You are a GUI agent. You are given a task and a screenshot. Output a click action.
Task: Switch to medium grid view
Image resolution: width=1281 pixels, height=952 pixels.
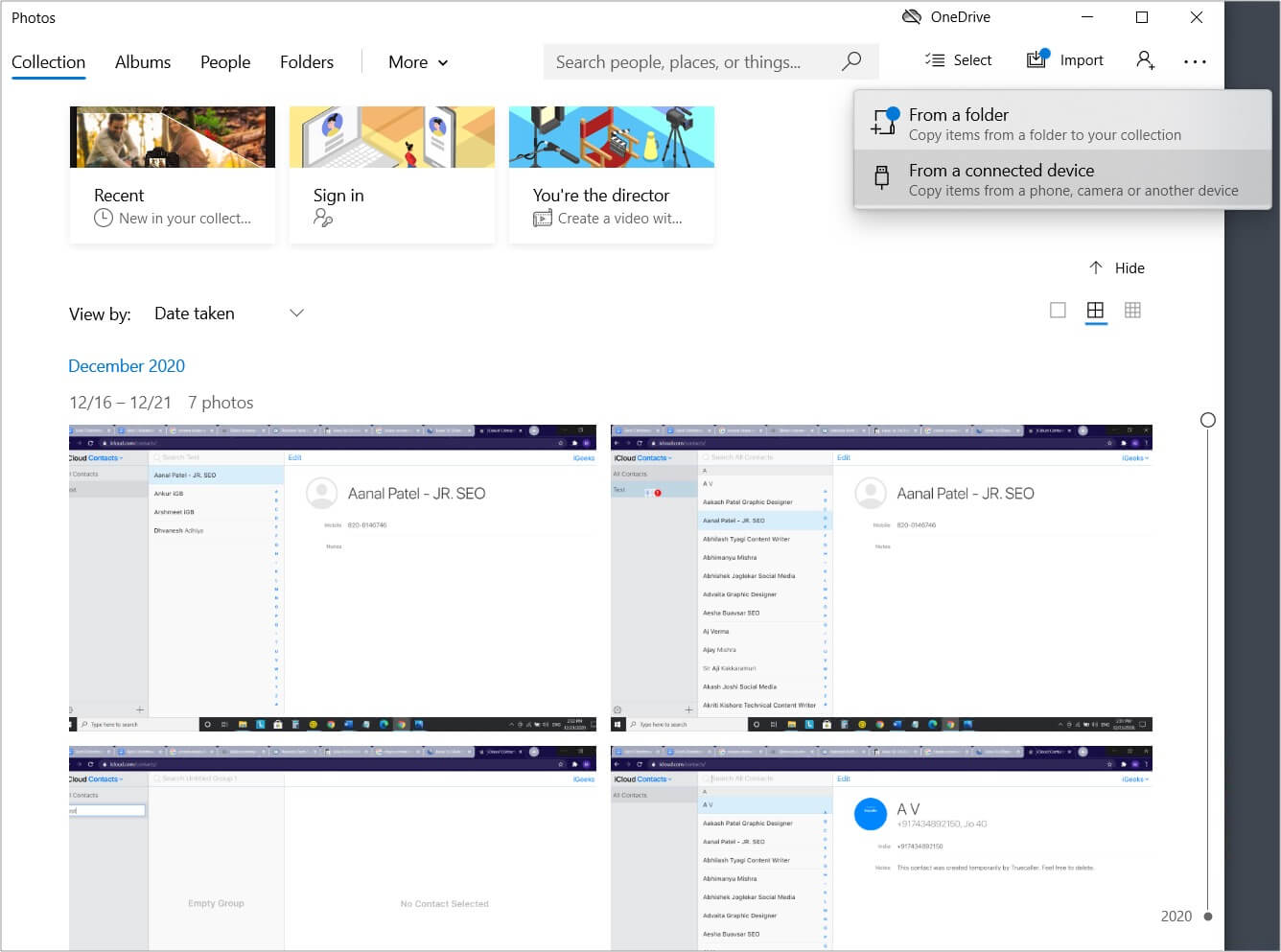pos(1095,310)
